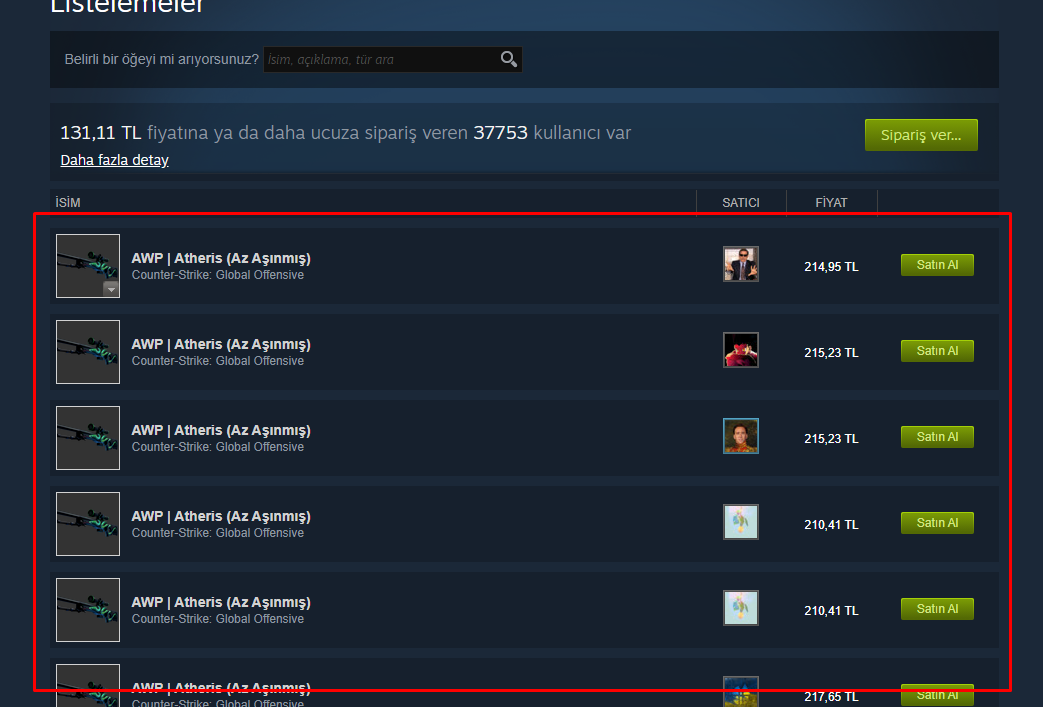Open seller avatar for 214,95 TL listing
Image resolution: width=1043 pixels, height=707 pixels.
point(740,264)
